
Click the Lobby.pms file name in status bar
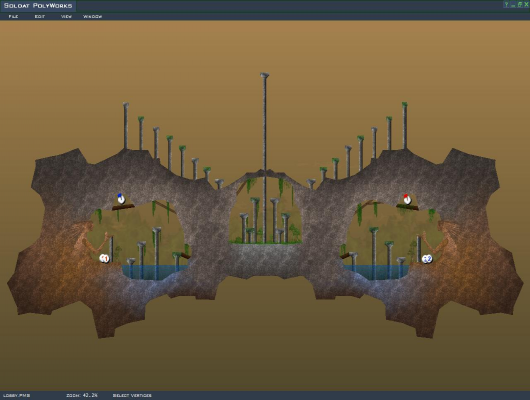click(x=17, y=395)
